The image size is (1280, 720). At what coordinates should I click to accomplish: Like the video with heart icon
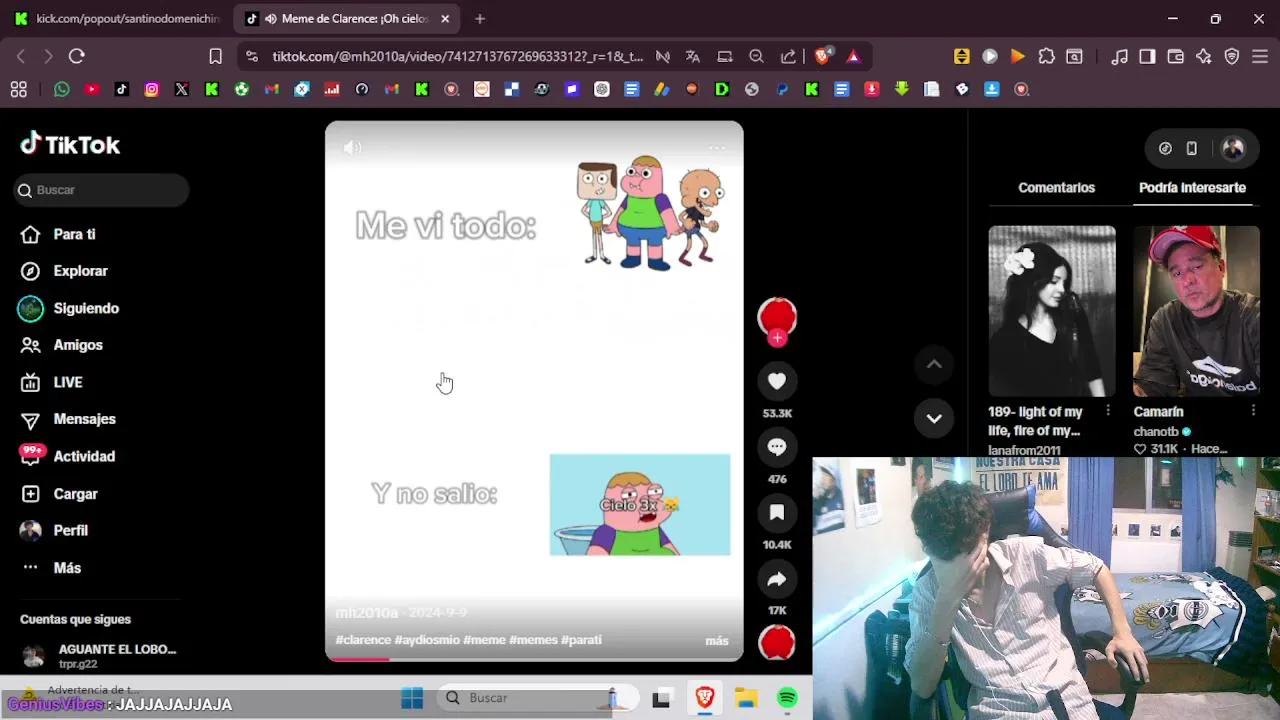(777, 380)
